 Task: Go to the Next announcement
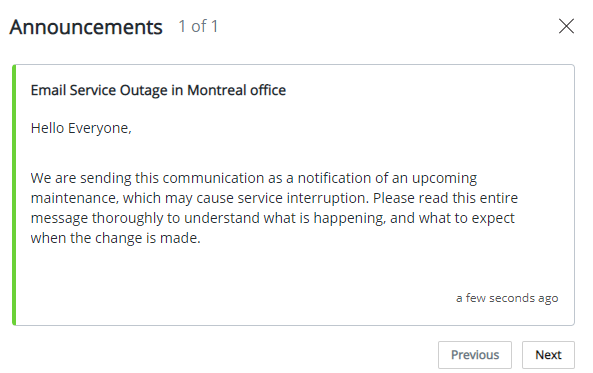[548, 355]
